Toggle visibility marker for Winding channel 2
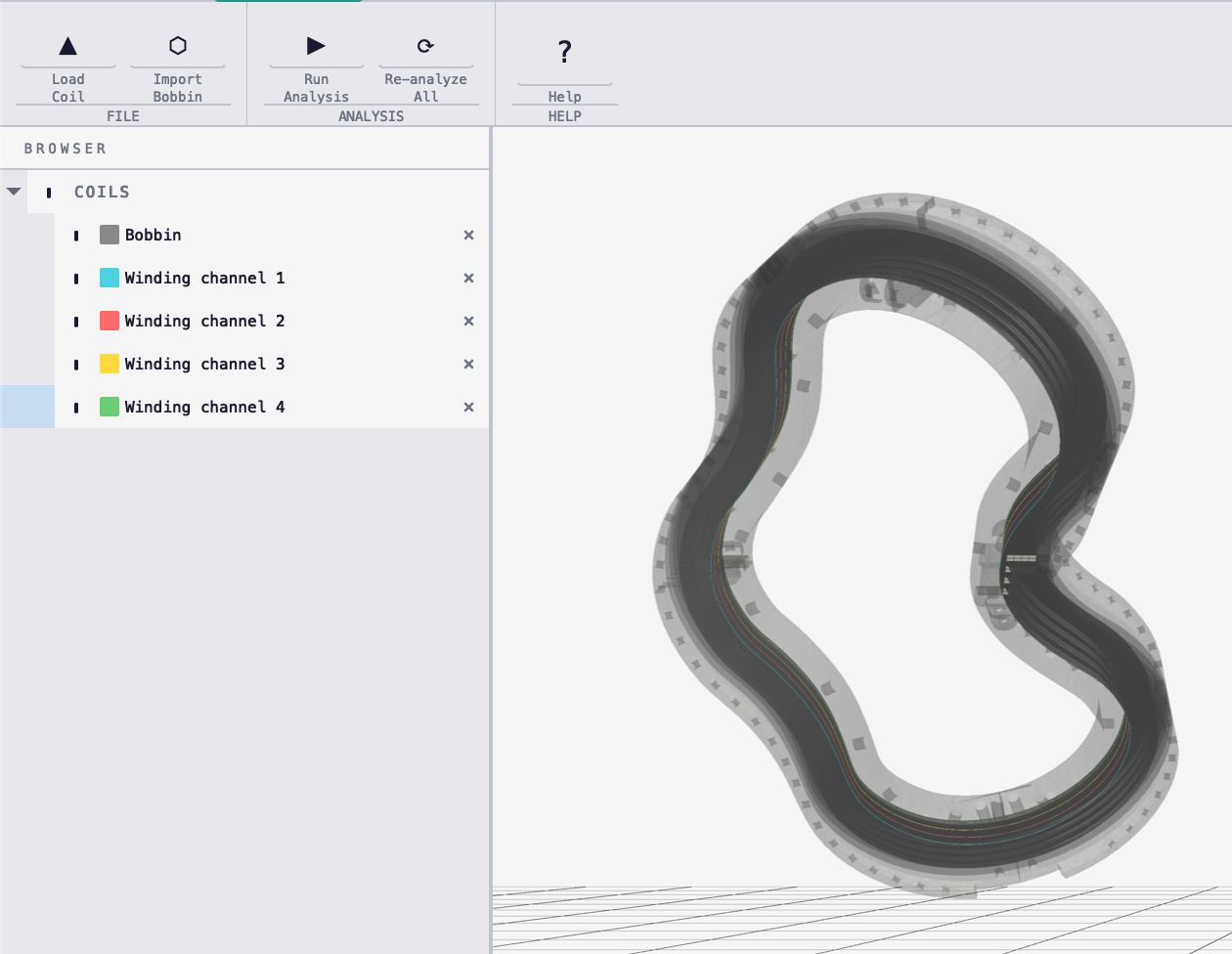 [76, 322]
